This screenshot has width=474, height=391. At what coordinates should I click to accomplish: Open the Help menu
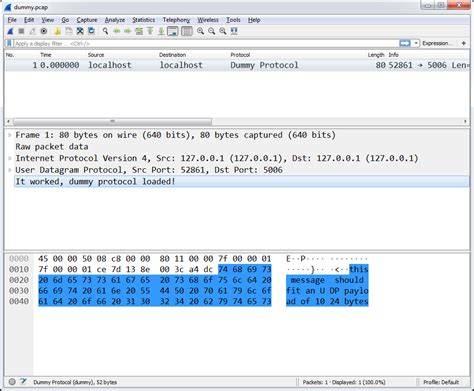[254, 20]
